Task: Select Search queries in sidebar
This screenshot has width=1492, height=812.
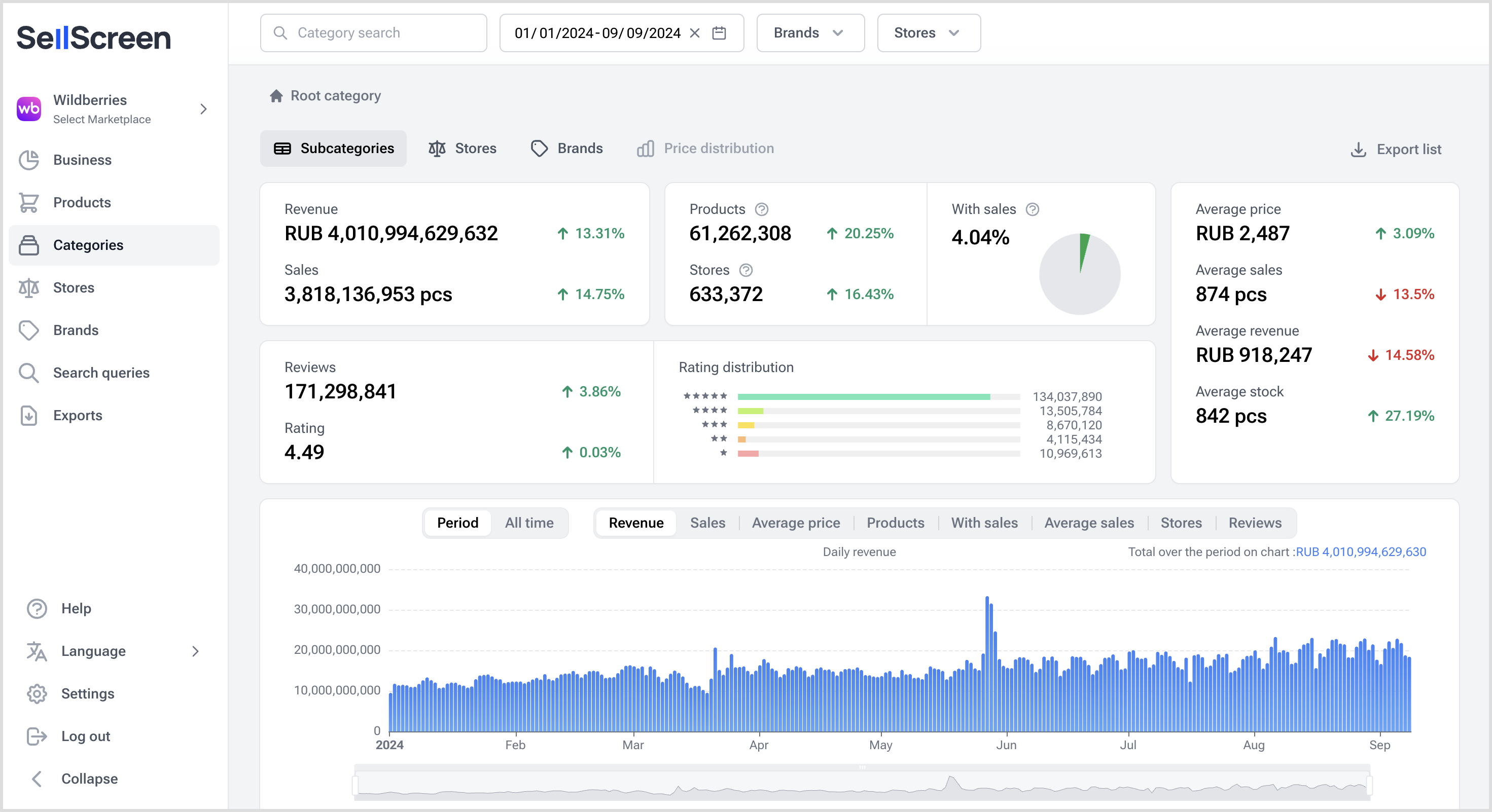Action: (x=101, y=372)
